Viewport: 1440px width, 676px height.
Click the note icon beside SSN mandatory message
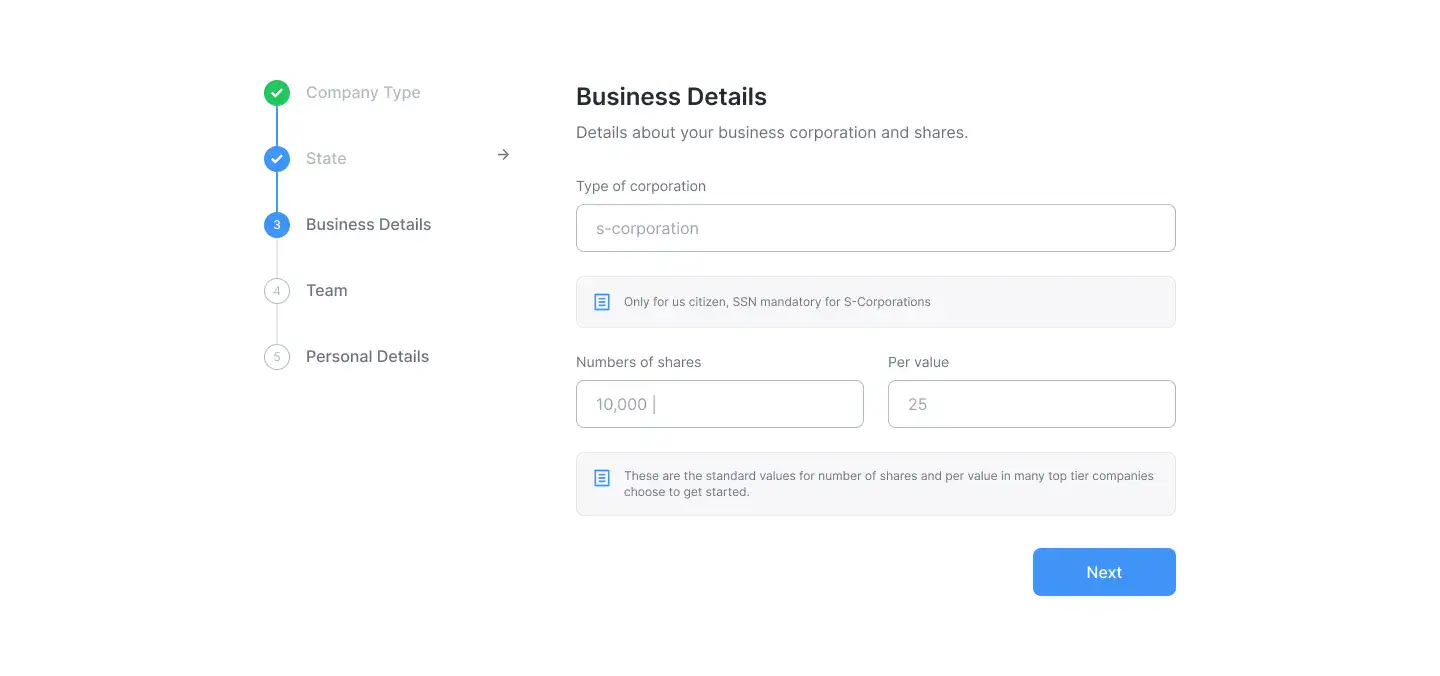[x=602, y=302]
